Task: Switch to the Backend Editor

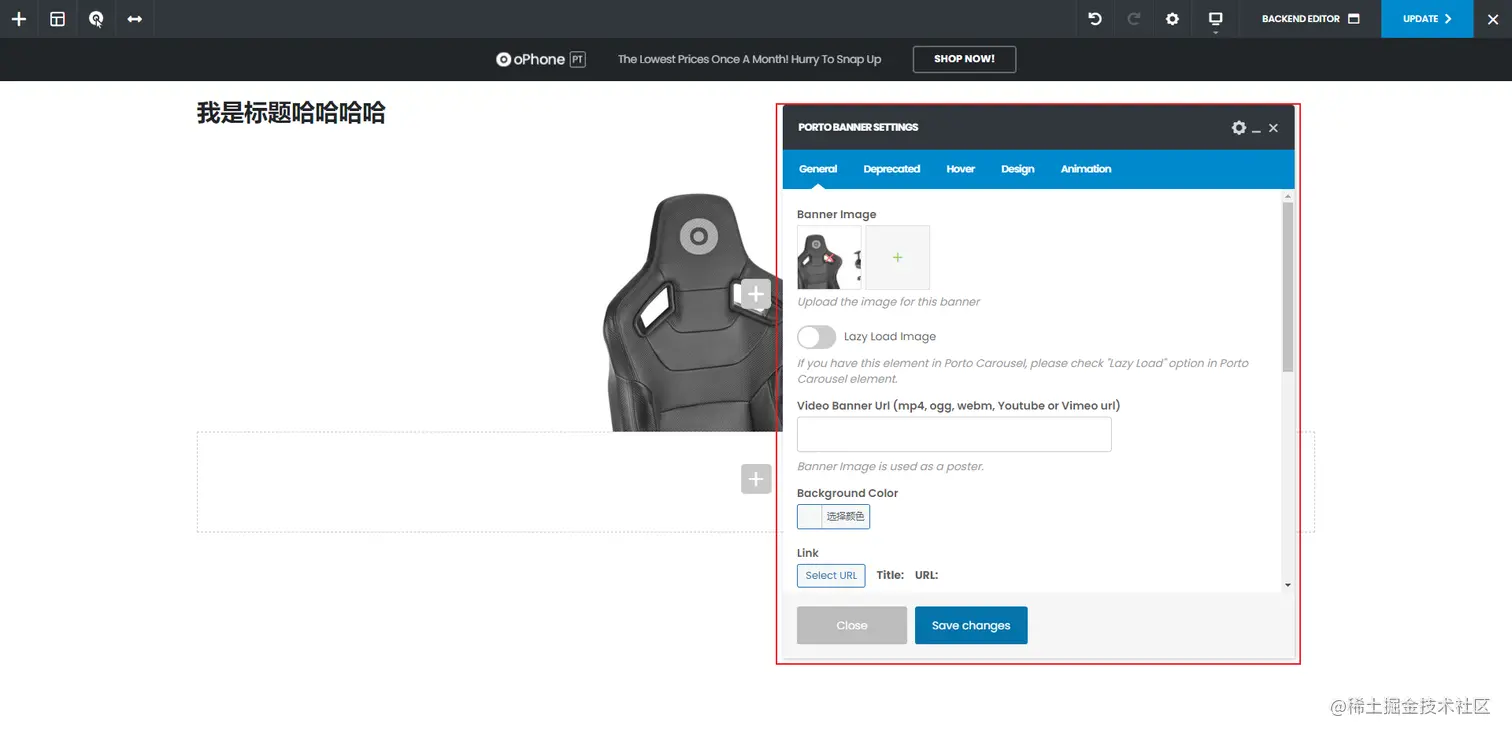Action: (1311, 19)
